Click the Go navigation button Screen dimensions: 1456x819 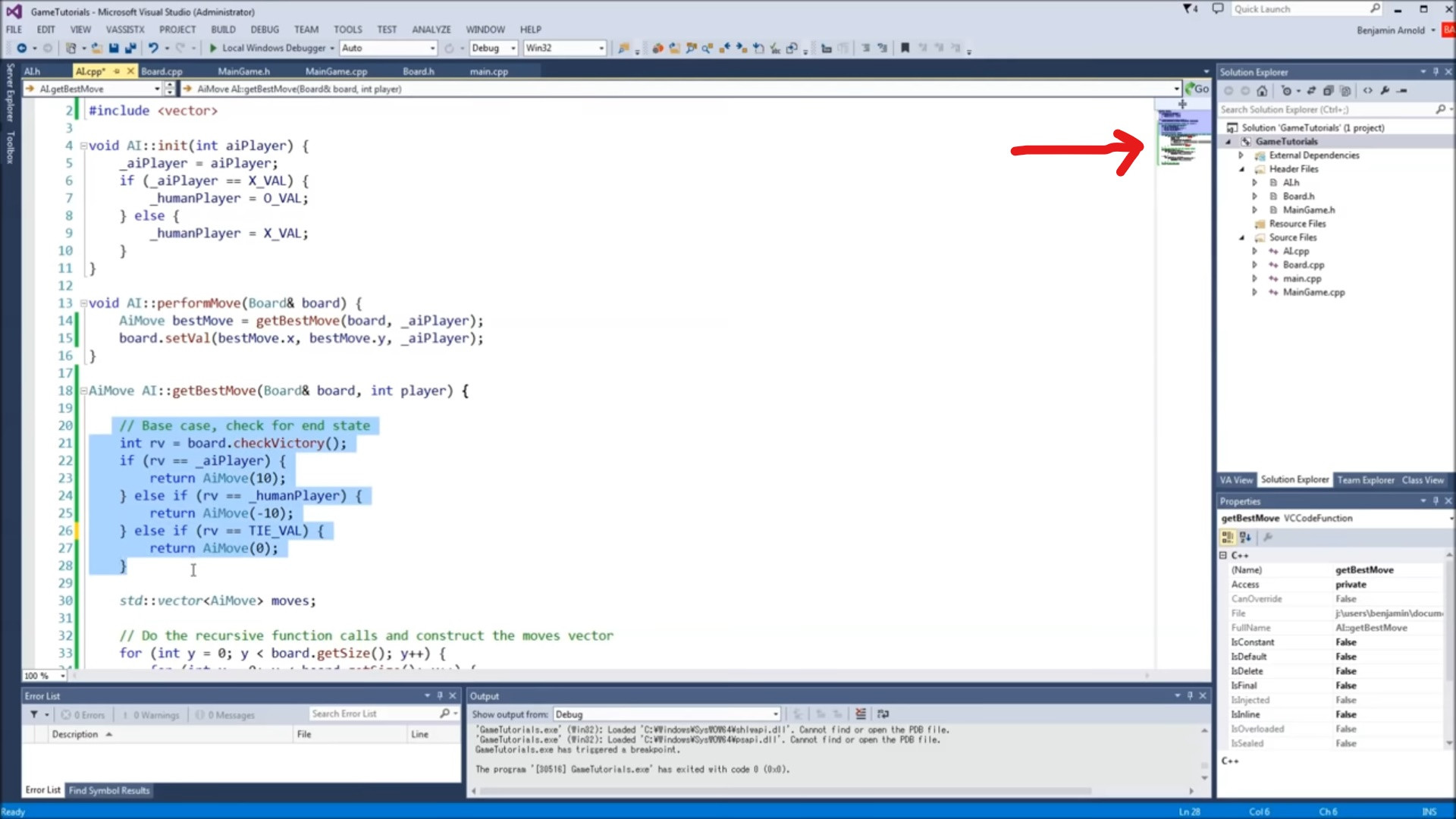[1196, 88]
